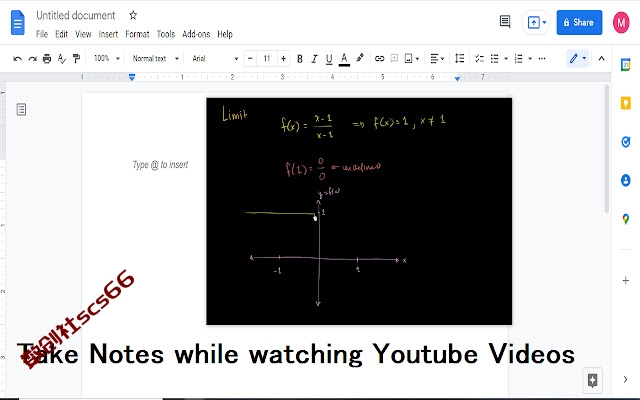Open the text color picker
This screenshot has height=400, width=640.
click(344, 59)
